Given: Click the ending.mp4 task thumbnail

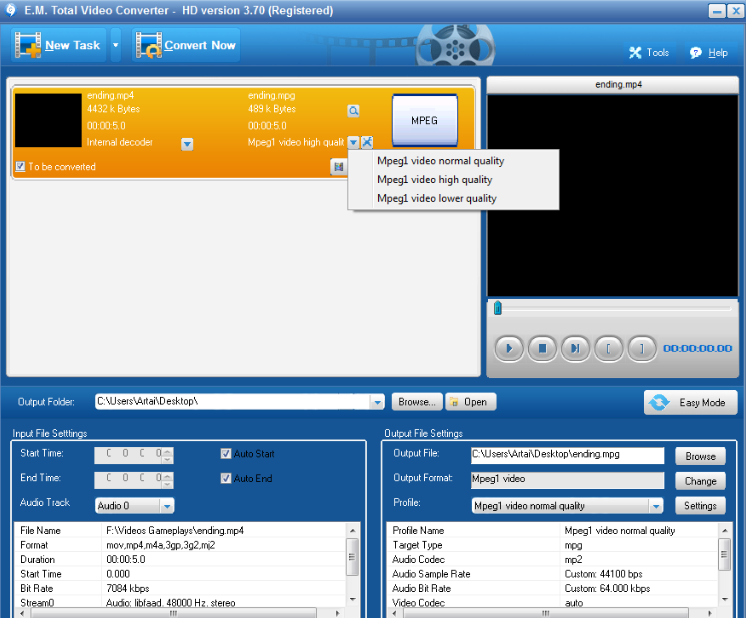Looking at the screenshot, I should click(48, 120).
